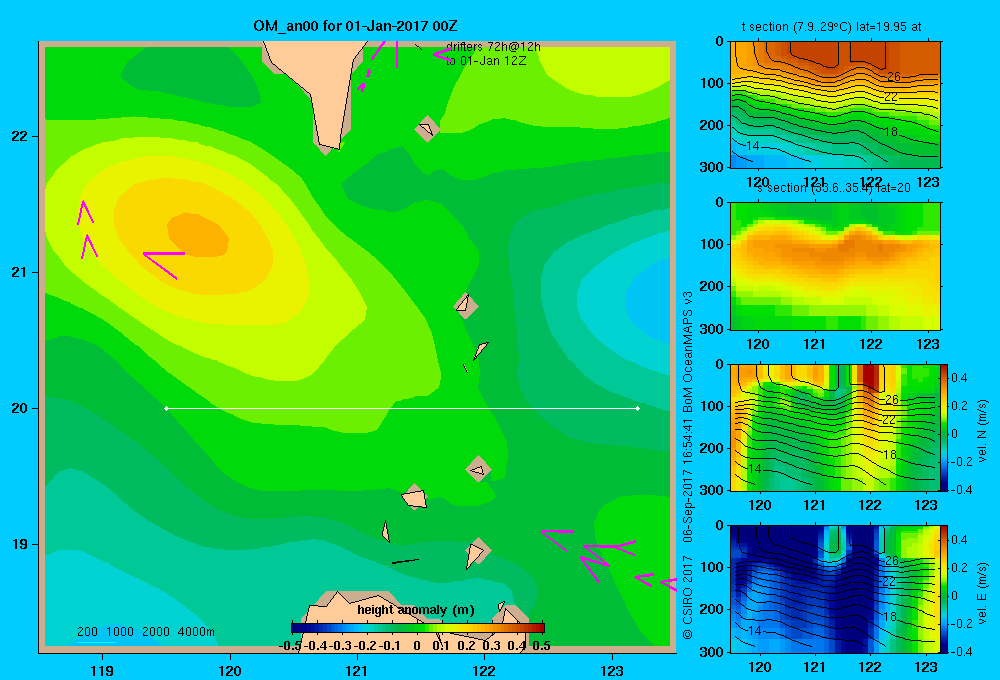1000x680 pixels.
Task: Click latitude label 19 on the main map
Action: (20, 544)
